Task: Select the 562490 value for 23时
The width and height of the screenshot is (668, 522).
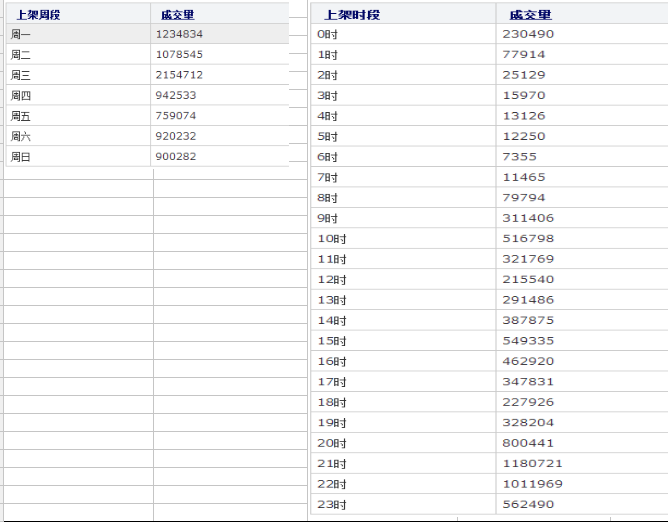Action: [528, 505]
